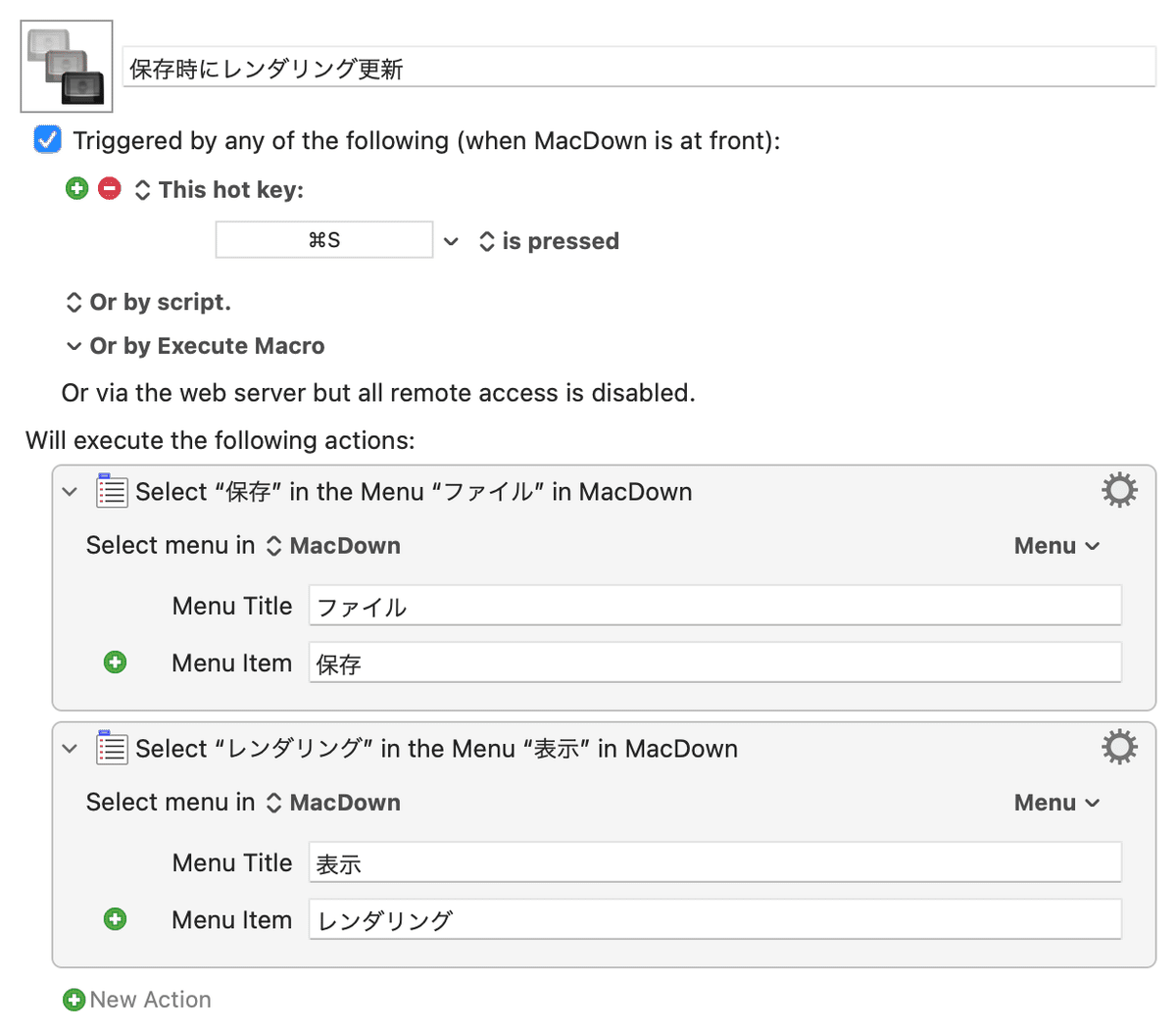The height and width of the screenshot is (1031, 1176).
Task: Collapse the Select レンダリング action
Action: click(70, 749)
